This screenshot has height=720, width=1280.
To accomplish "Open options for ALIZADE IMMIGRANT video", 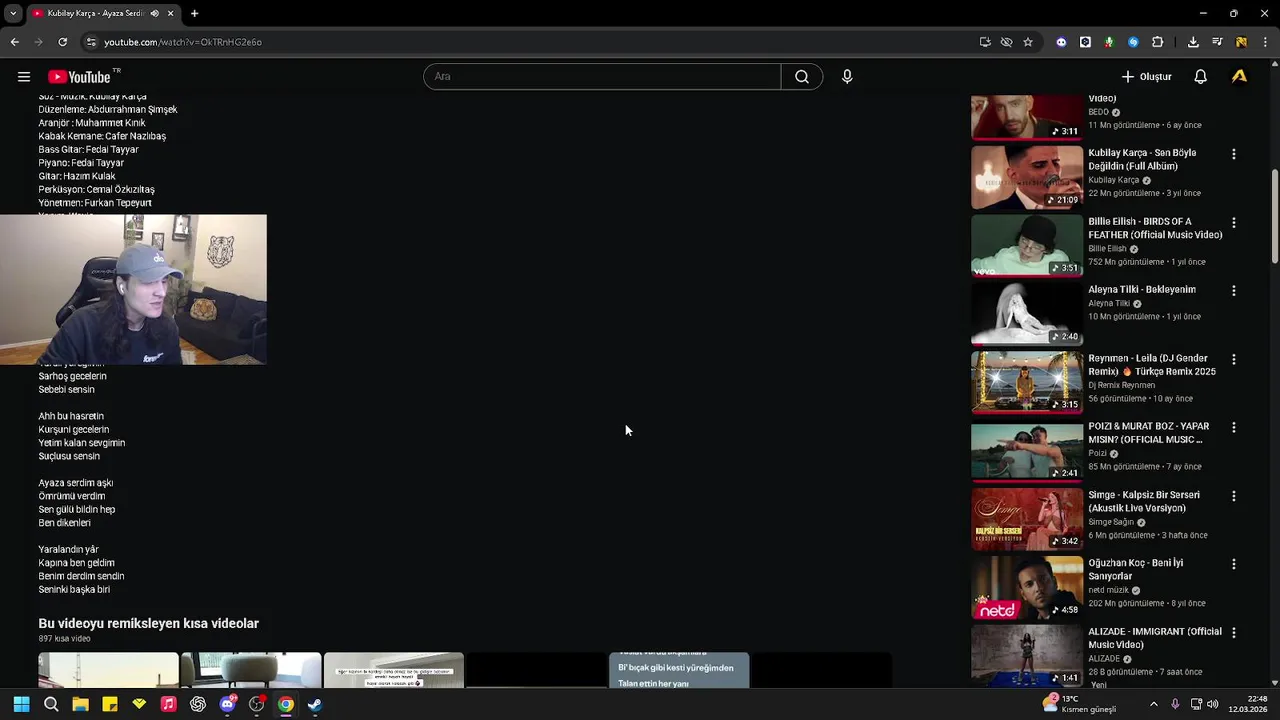I will pos(1233,633).
